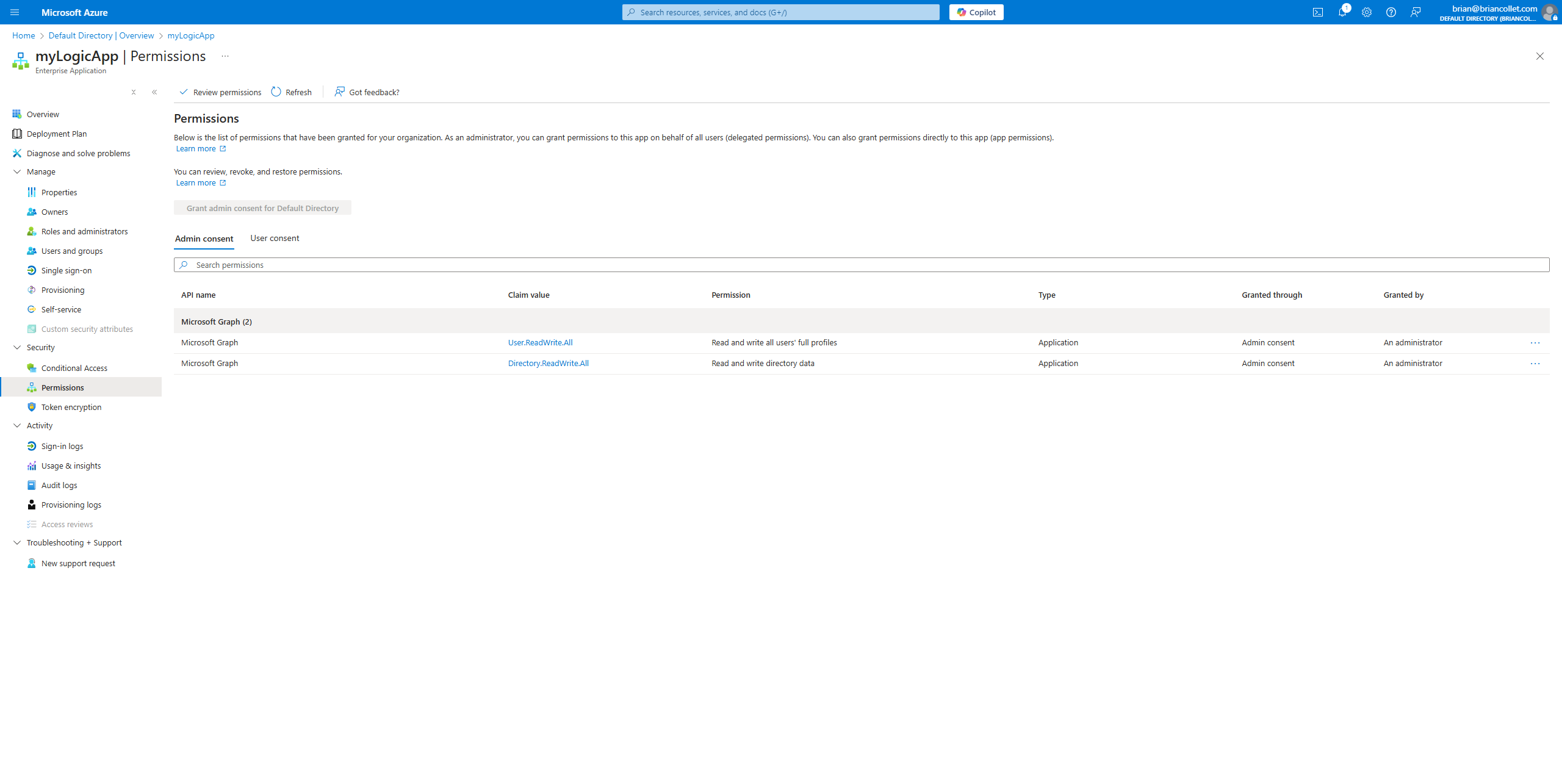Open Provisioning logs
The image size is (1562, 784).
[x=71, y=505]
